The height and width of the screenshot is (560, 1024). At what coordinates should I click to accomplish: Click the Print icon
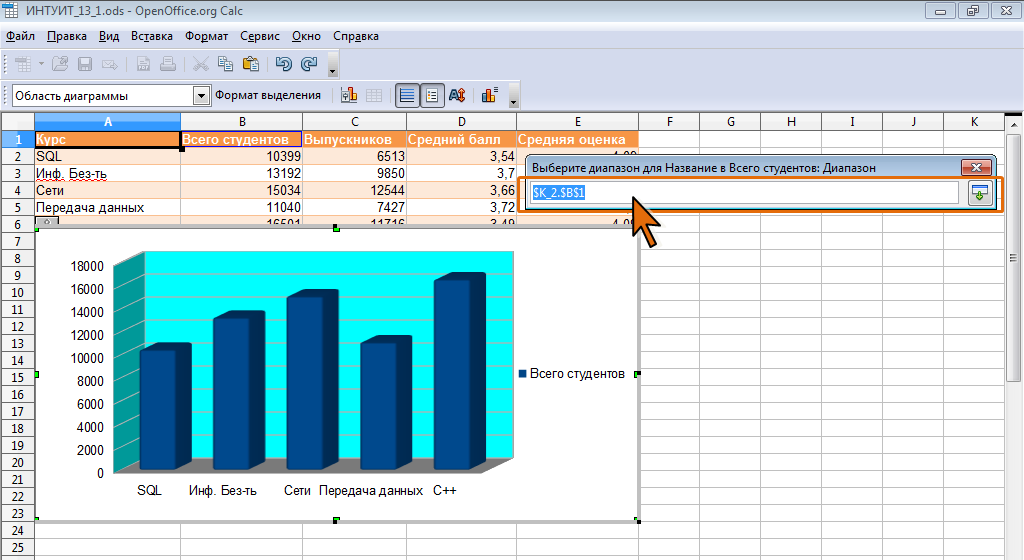(x=168, y=64)
